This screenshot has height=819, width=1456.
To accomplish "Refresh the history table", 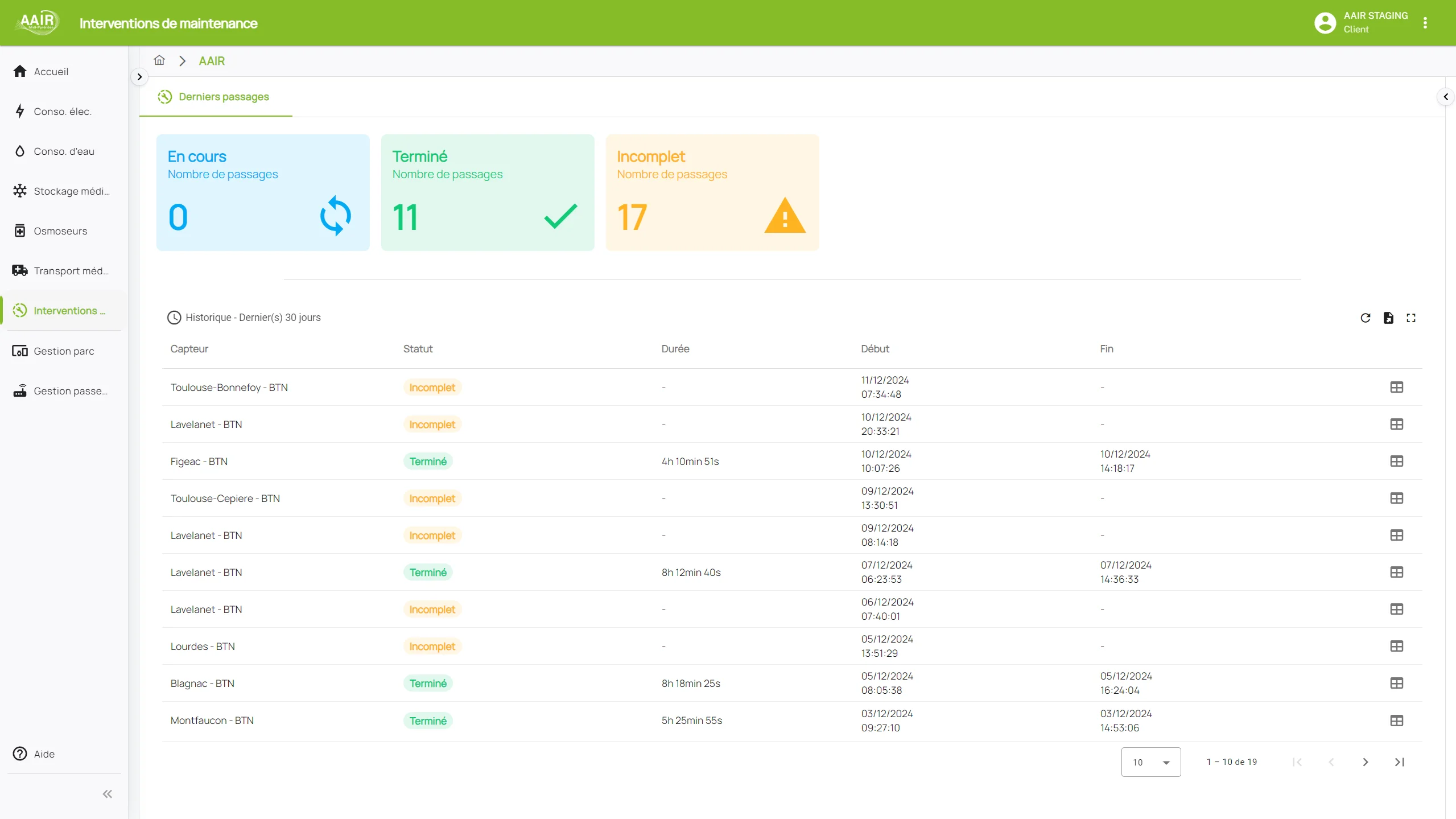I will pos(1365,318).
